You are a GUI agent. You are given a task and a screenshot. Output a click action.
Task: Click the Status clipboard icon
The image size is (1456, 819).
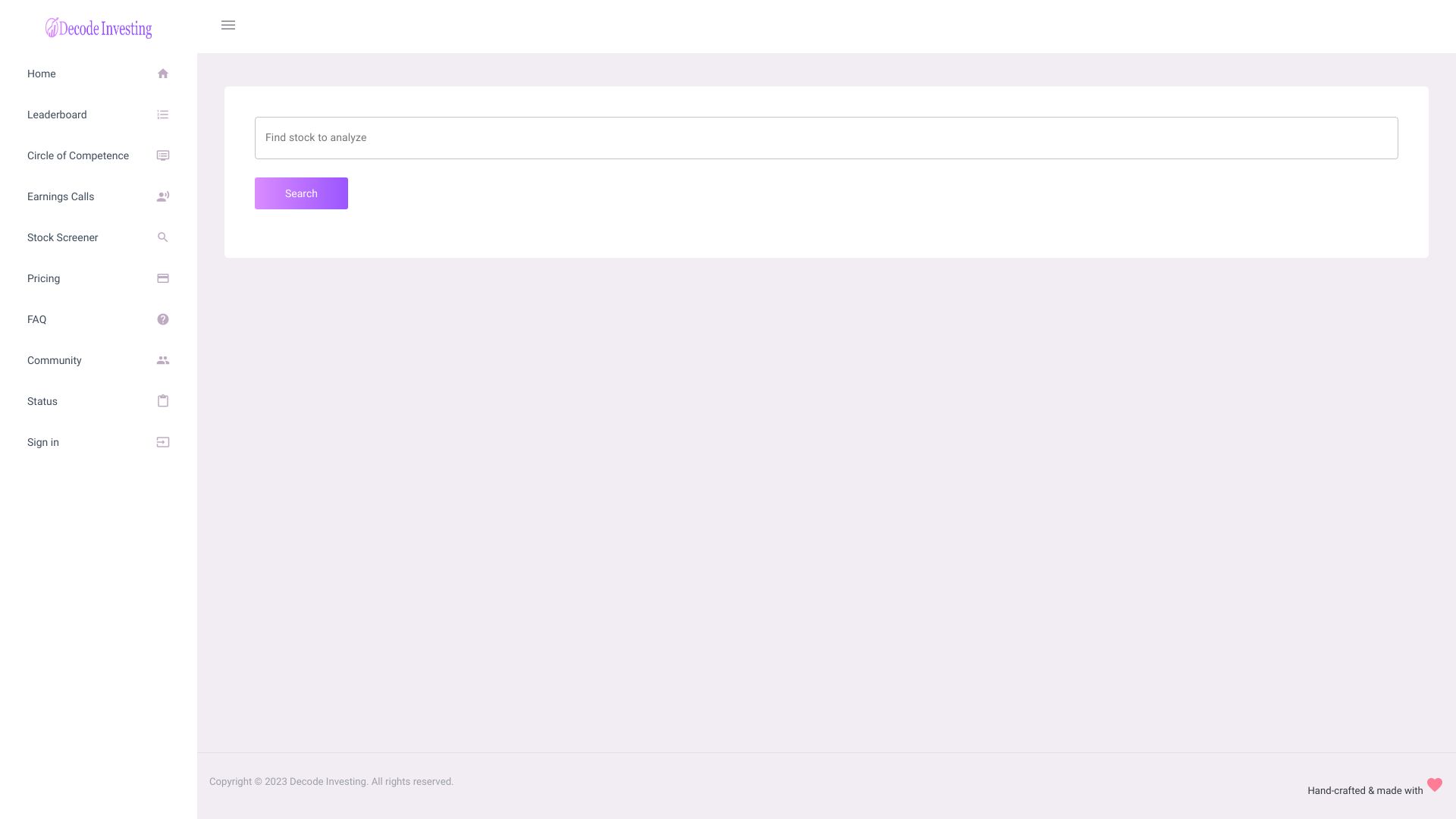(163, 401)
